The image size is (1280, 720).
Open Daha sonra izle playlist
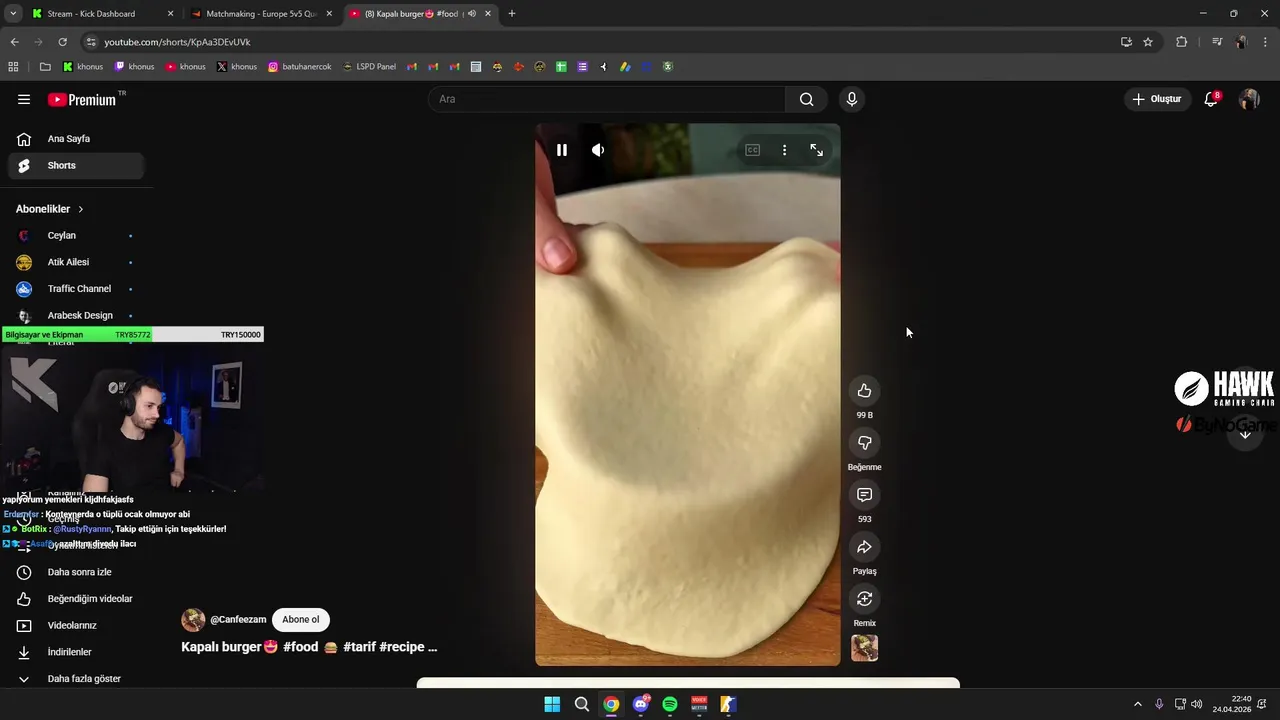76,572
